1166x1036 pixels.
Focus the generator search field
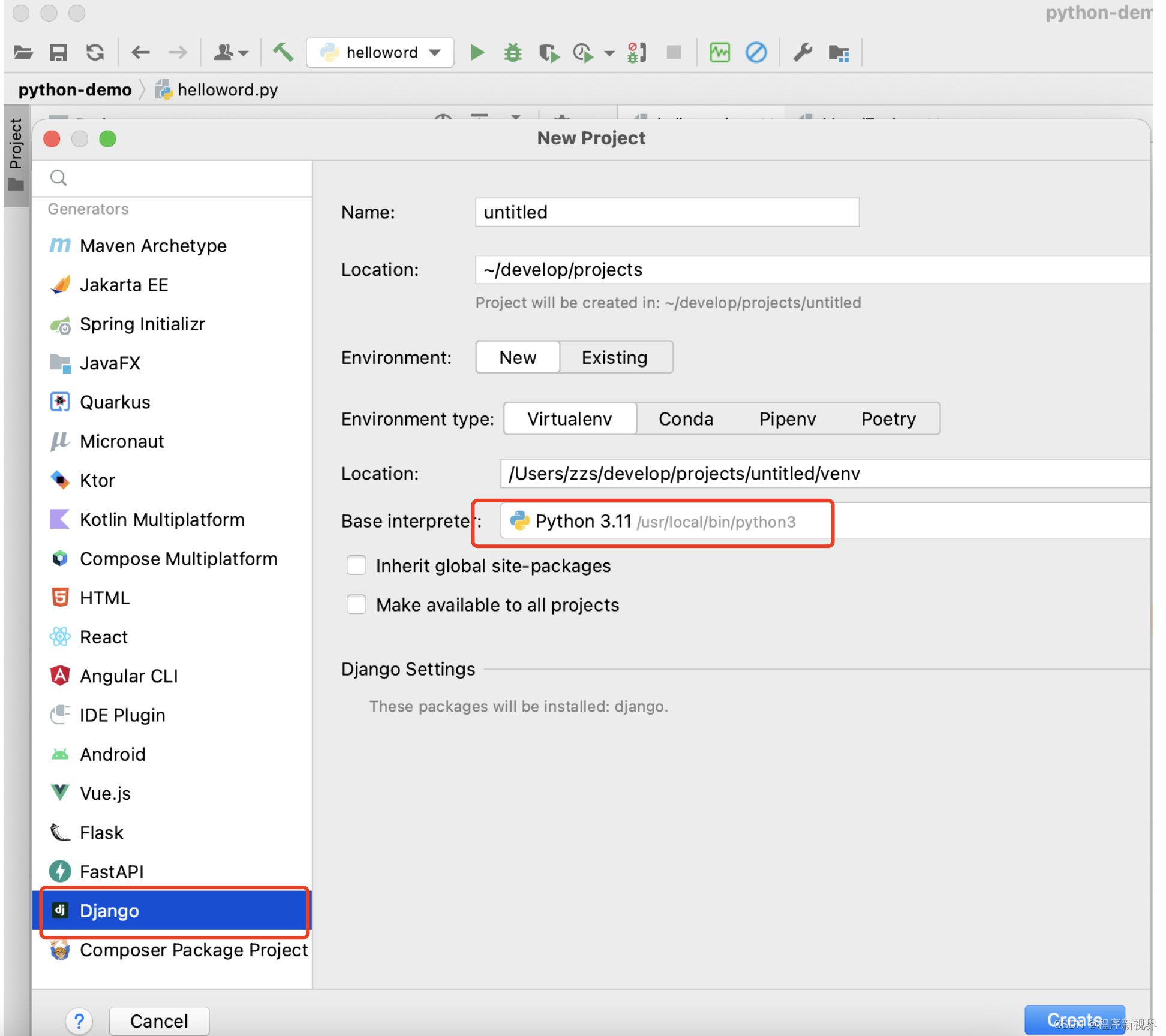tap(172, 178)
